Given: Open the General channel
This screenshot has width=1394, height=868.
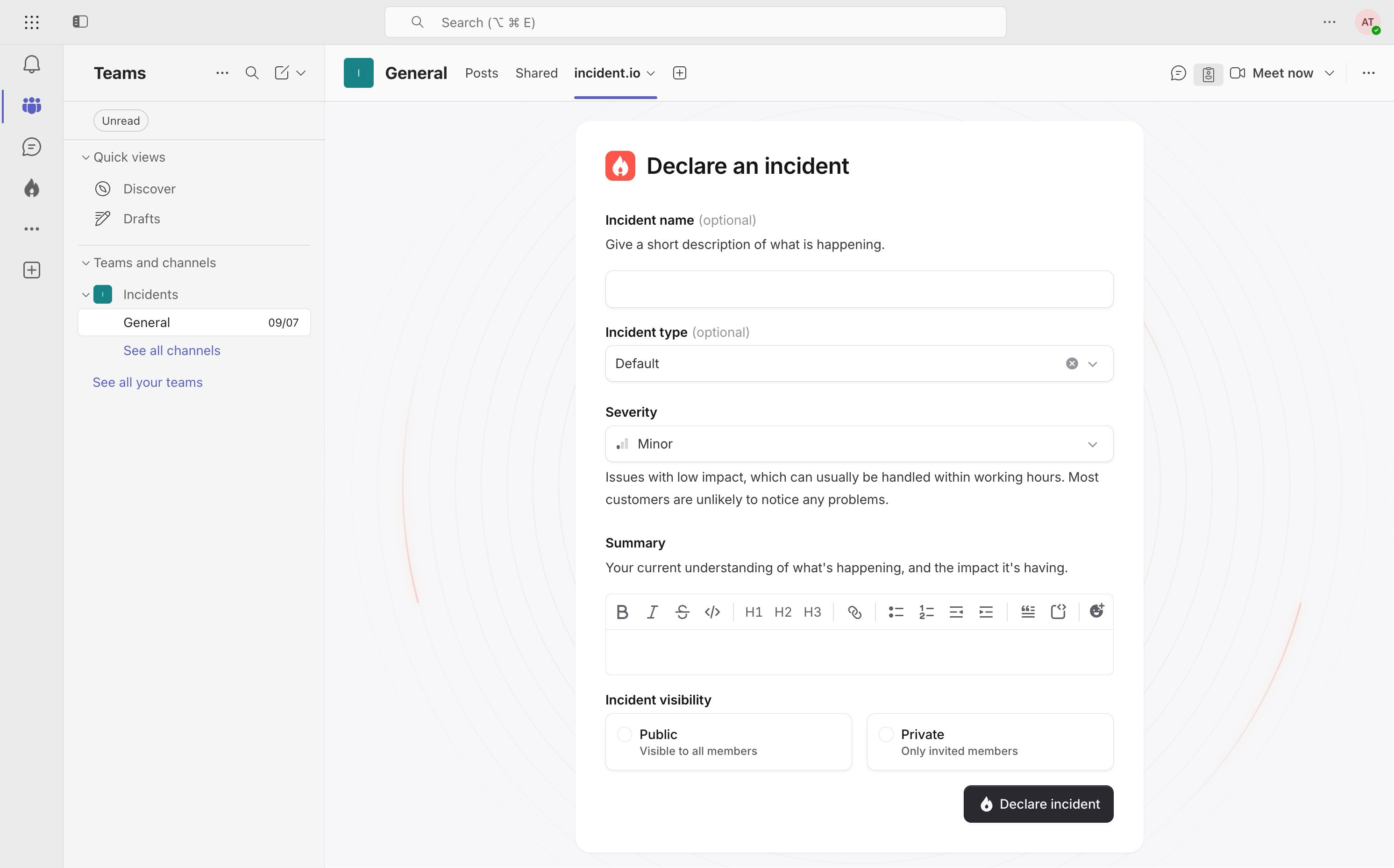Looking at the screenshot, I should [194, 323].
